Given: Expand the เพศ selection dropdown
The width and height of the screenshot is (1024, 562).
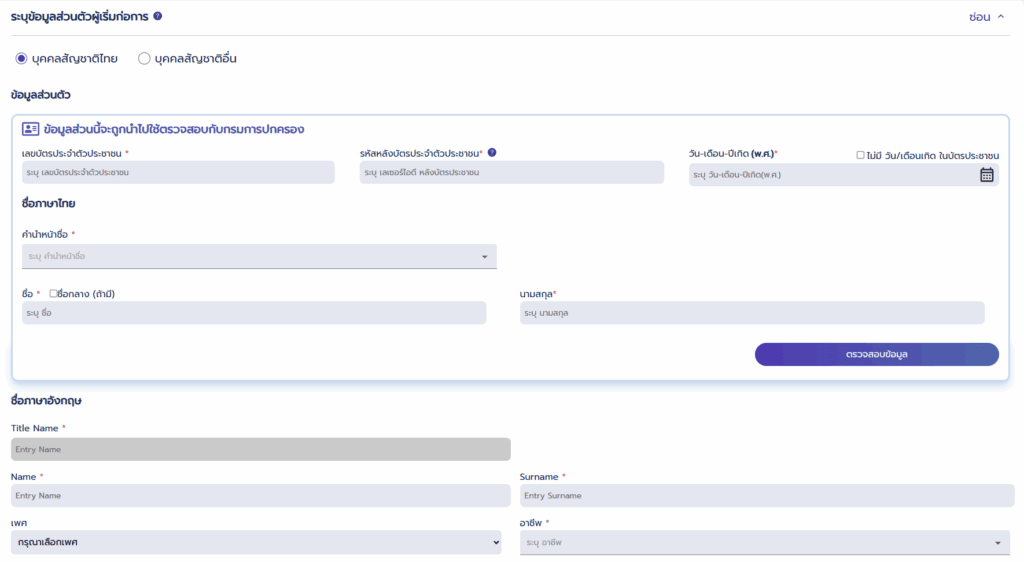Looking at the screenshot, I should [256, 542].
